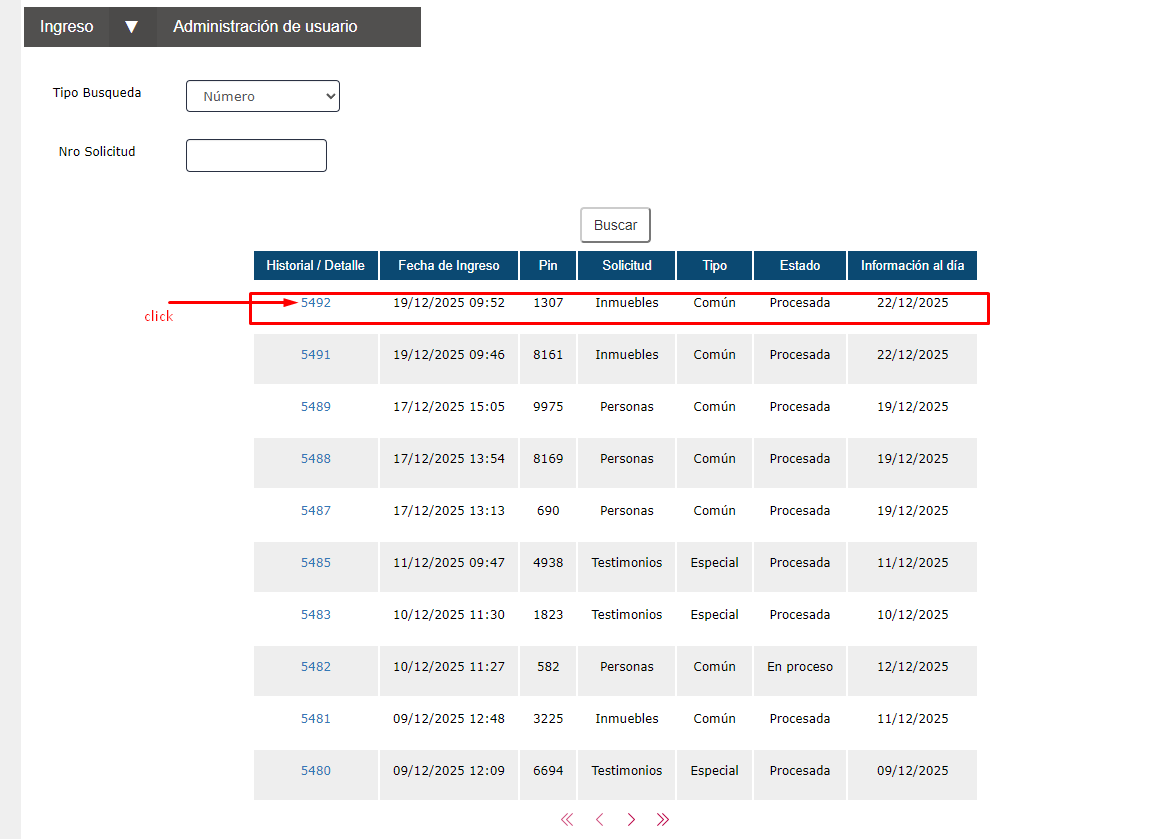Open request 5489 detail link
The width and height of the screenshot is (1165, 839).
[316, 407]
